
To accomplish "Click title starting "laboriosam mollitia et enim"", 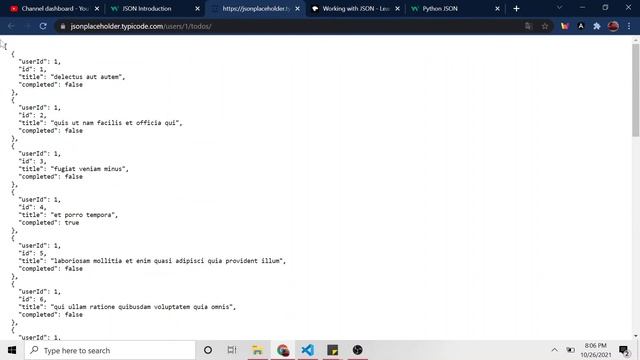I will (x=168, y=261).
